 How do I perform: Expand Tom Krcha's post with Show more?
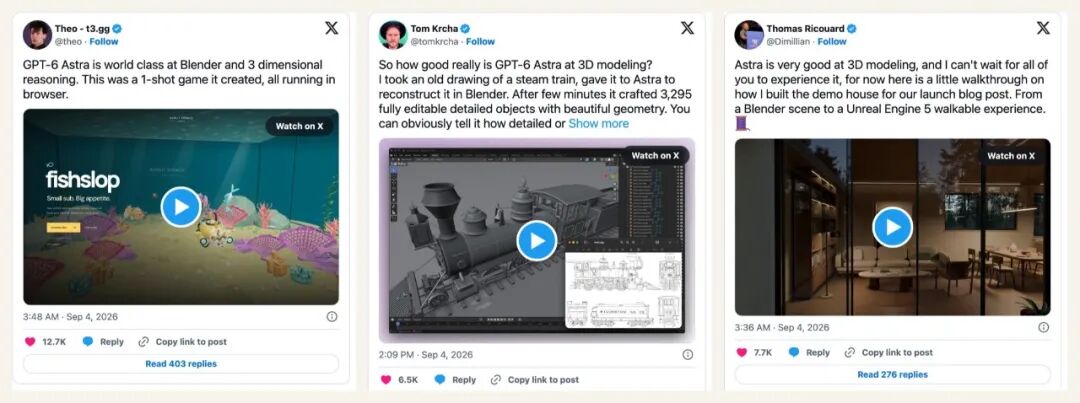pos(599,123)
